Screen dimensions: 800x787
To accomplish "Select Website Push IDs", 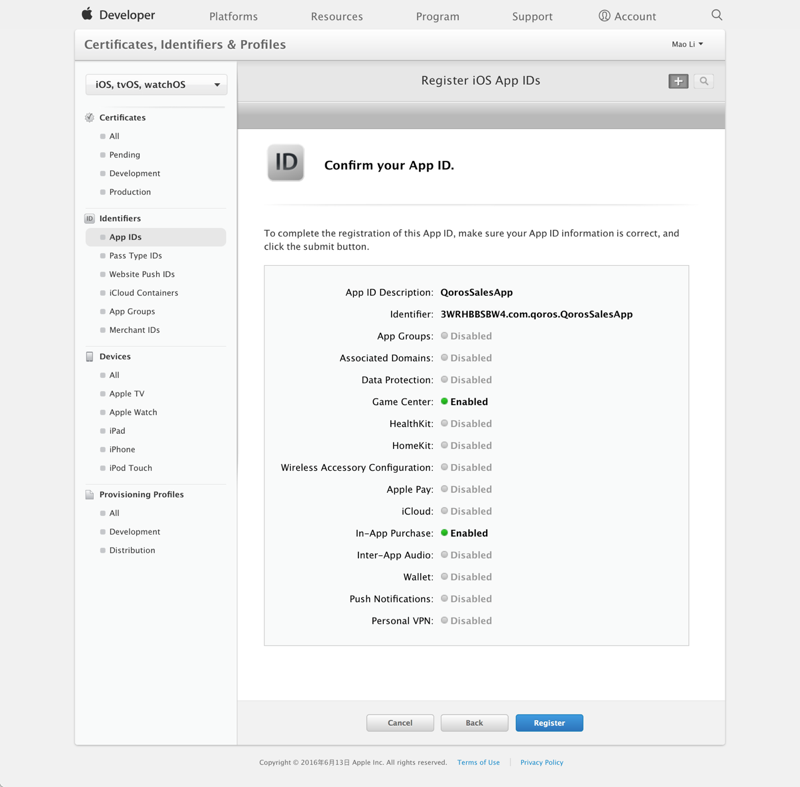I will click(142, 274).
